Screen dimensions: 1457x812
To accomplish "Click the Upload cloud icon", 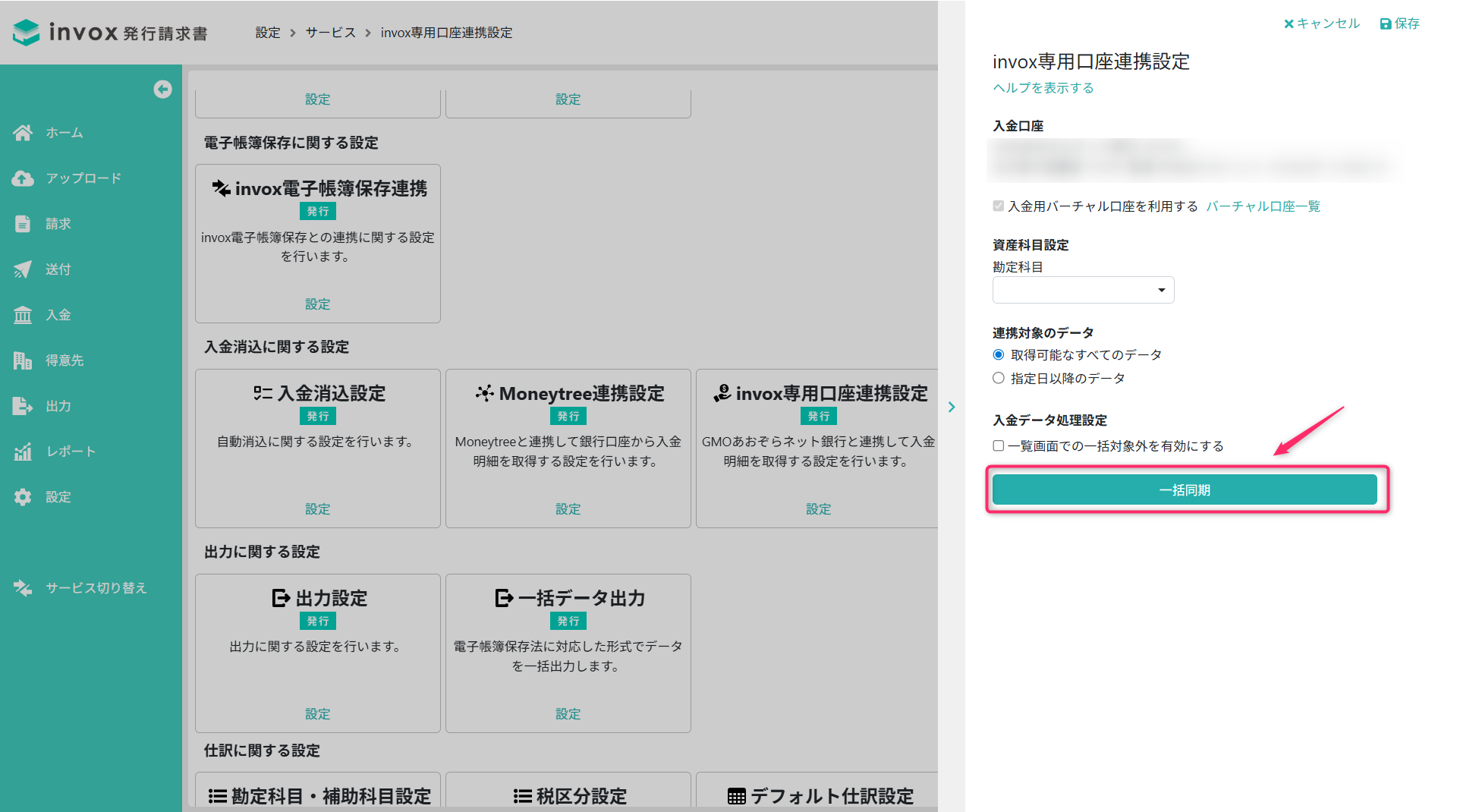I will tap(23, 178).
